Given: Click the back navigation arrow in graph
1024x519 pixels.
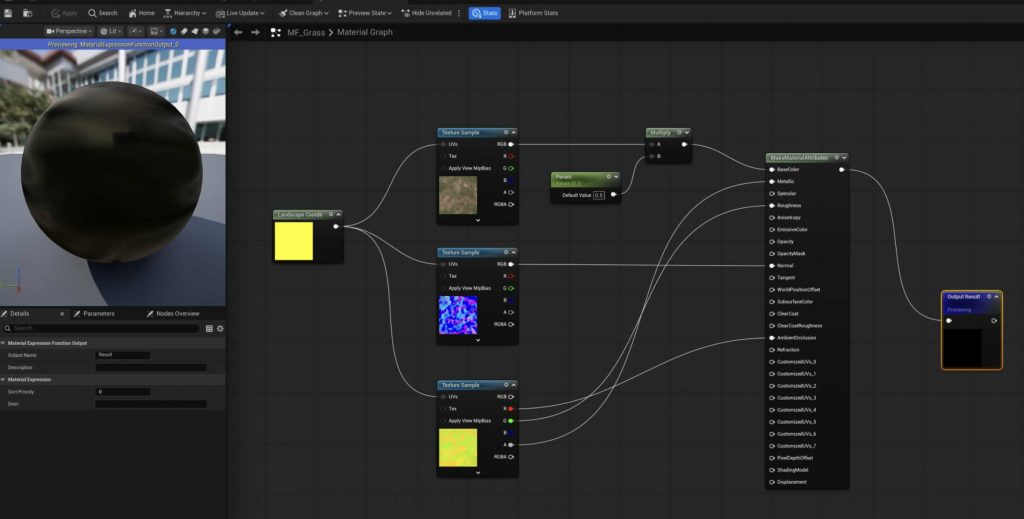Looking at the screenshot, I should point(238,32).
